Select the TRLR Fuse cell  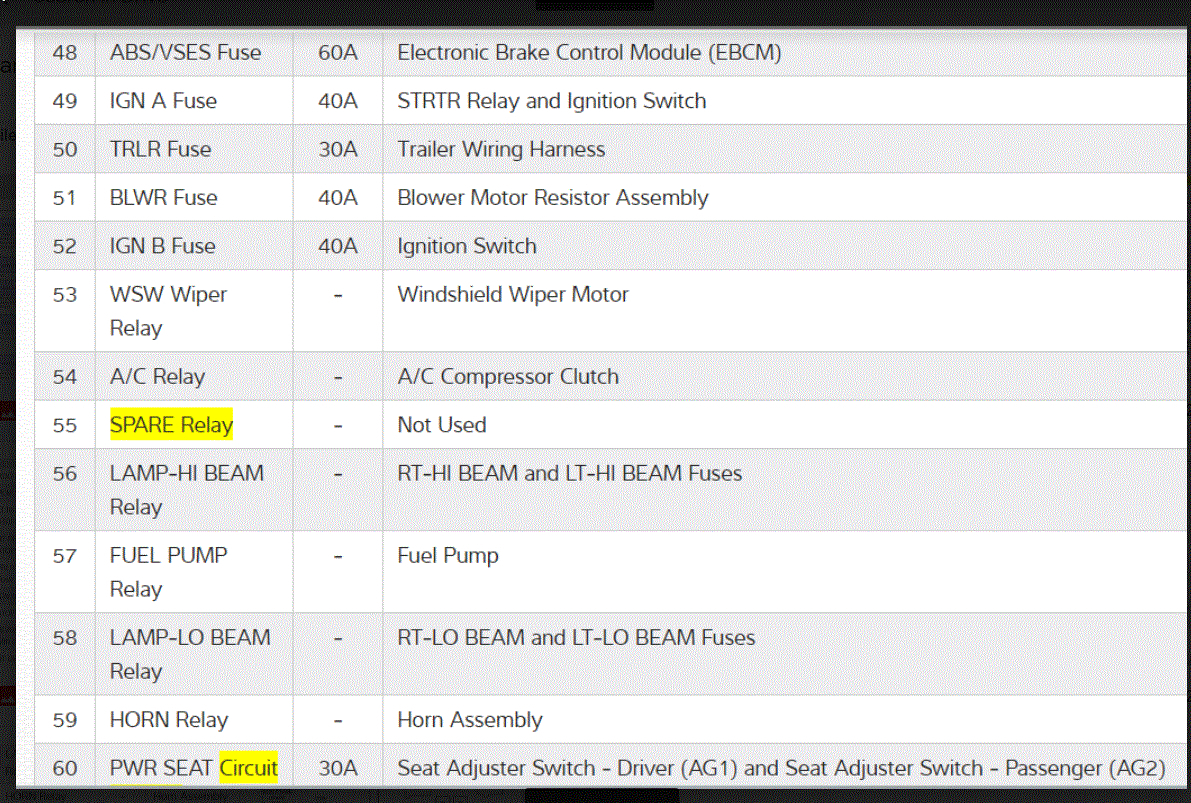(x=160, y=149)
